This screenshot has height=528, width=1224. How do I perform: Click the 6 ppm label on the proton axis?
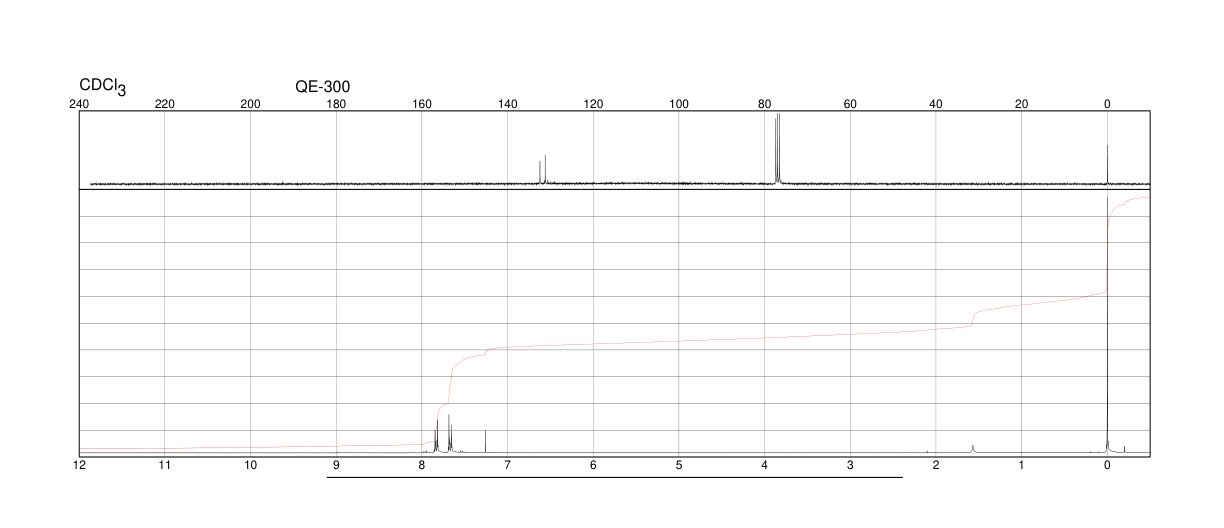coord(593,466)
